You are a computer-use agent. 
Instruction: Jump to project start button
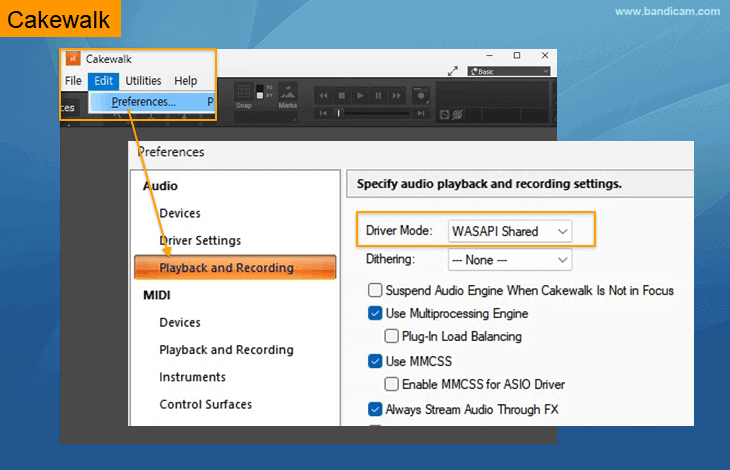(x=323, y=113)
